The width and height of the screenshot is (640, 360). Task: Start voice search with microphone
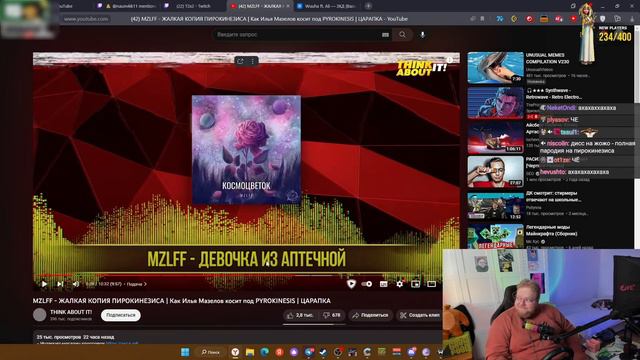[x=422, y=35]
